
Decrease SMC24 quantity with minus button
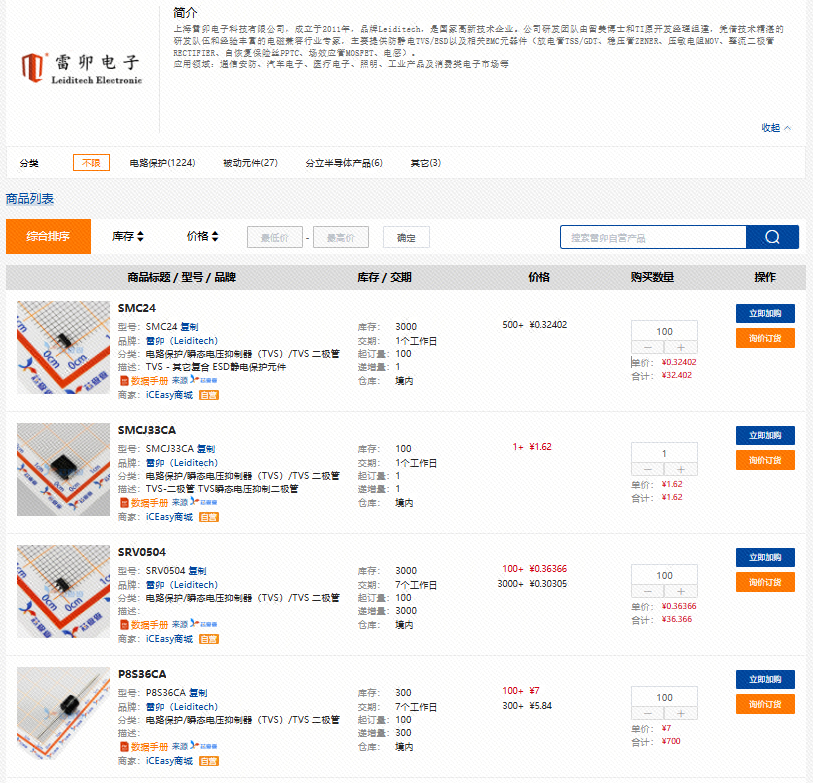pyautogui.click(x=648, y=347)
